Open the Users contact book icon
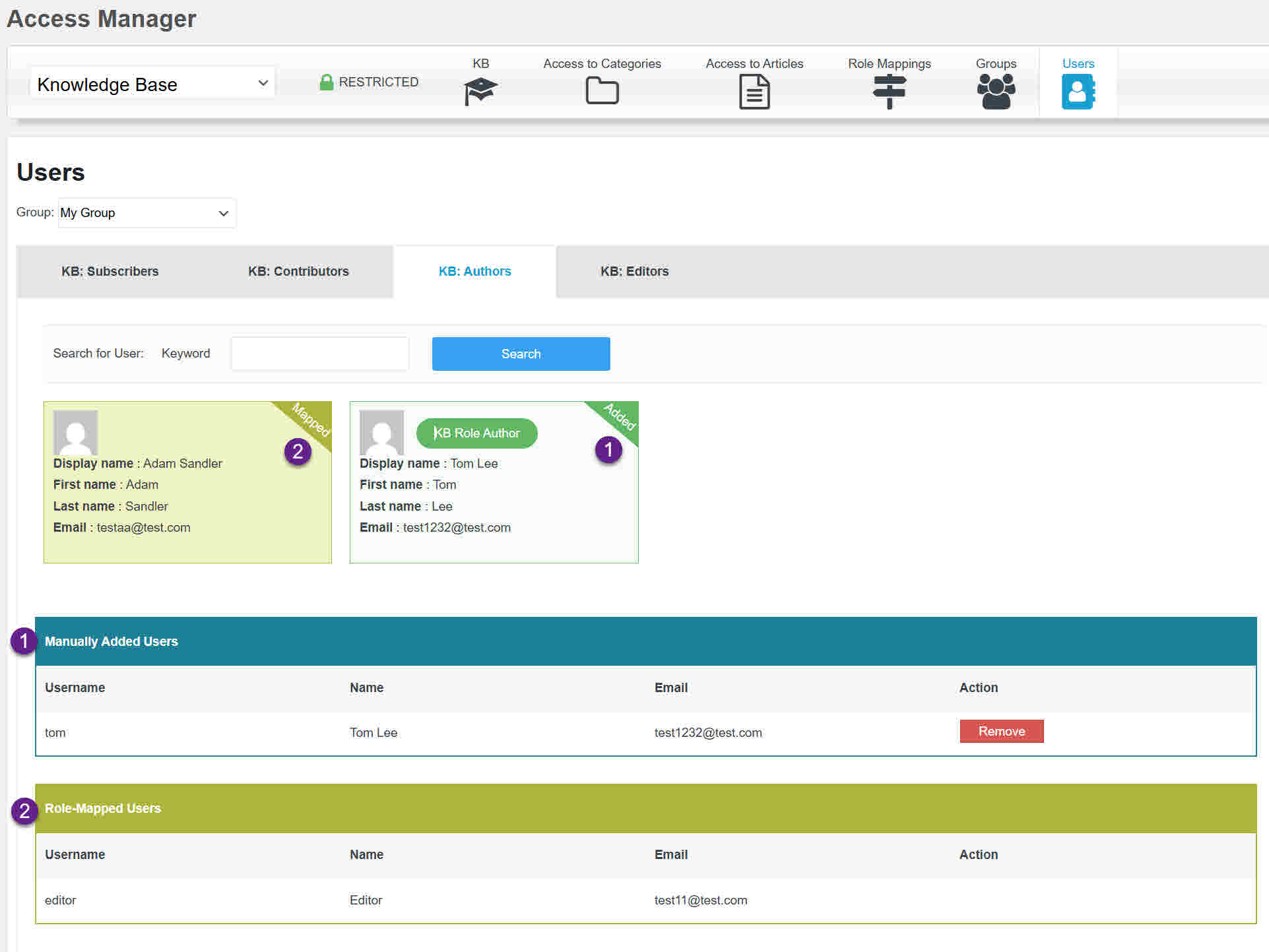1269x952 pixels. (1078, 92)
